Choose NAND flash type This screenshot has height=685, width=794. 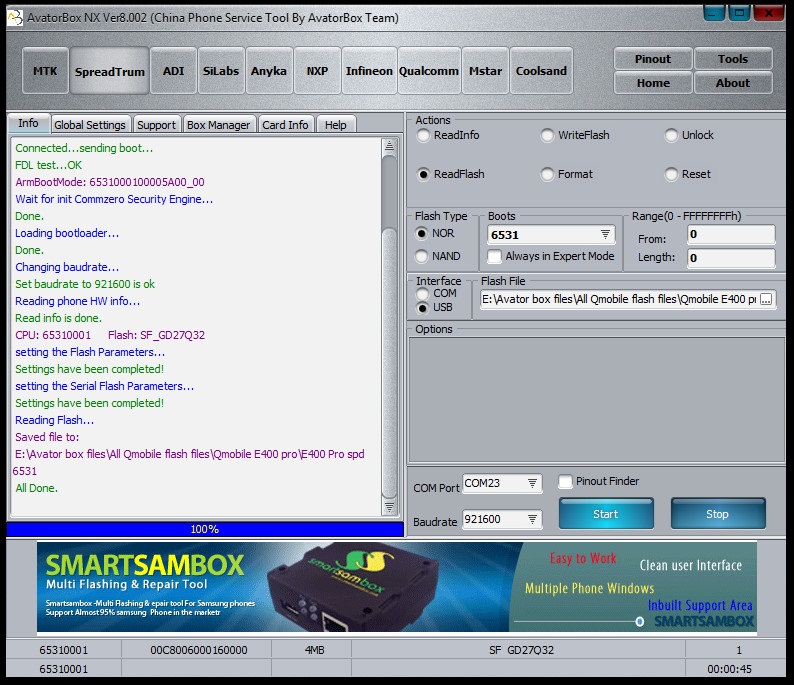(438, 256)
